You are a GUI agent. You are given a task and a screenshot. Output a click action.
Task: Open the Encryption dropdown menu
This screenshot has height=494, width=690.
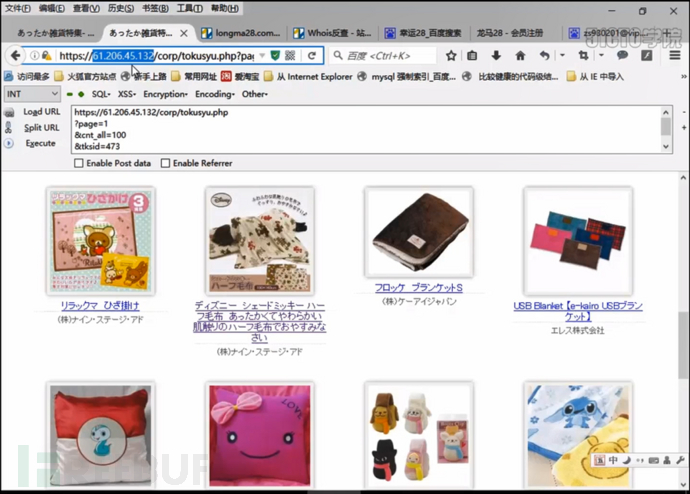(x=165, y=94)
